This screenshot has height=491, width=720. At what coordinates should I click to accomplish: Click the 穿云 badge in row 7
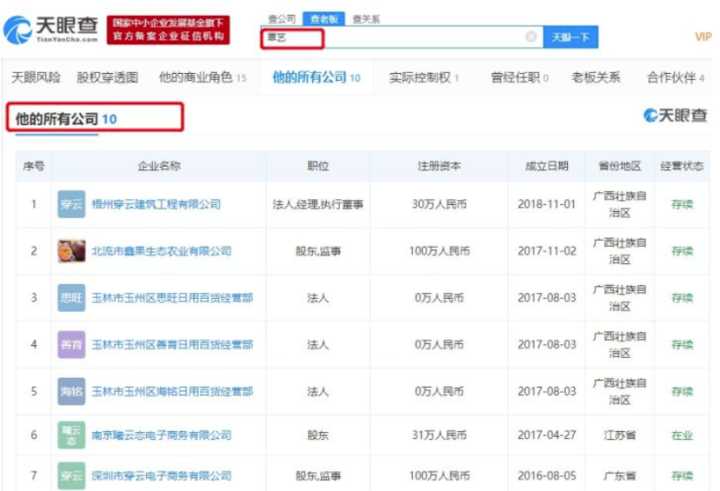(x=71, y=477)
